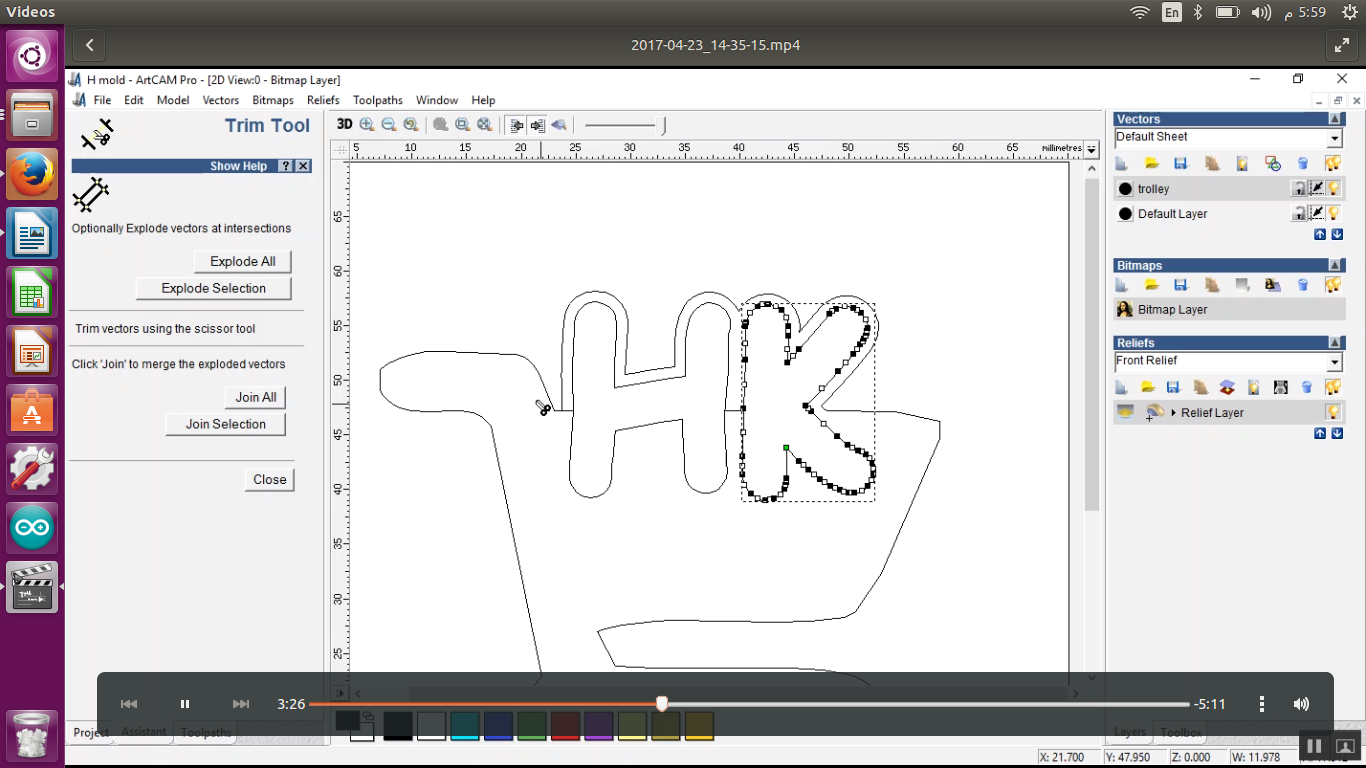Click the Join Selection button
1366x768 pixels.
pos(226,424)
